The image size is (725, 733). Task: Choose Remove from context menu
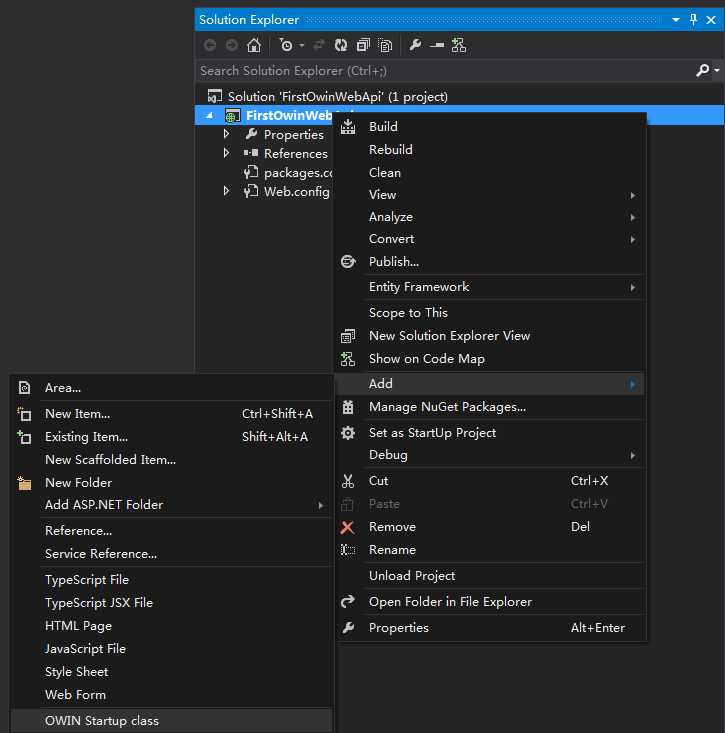(x=490, y=527)
